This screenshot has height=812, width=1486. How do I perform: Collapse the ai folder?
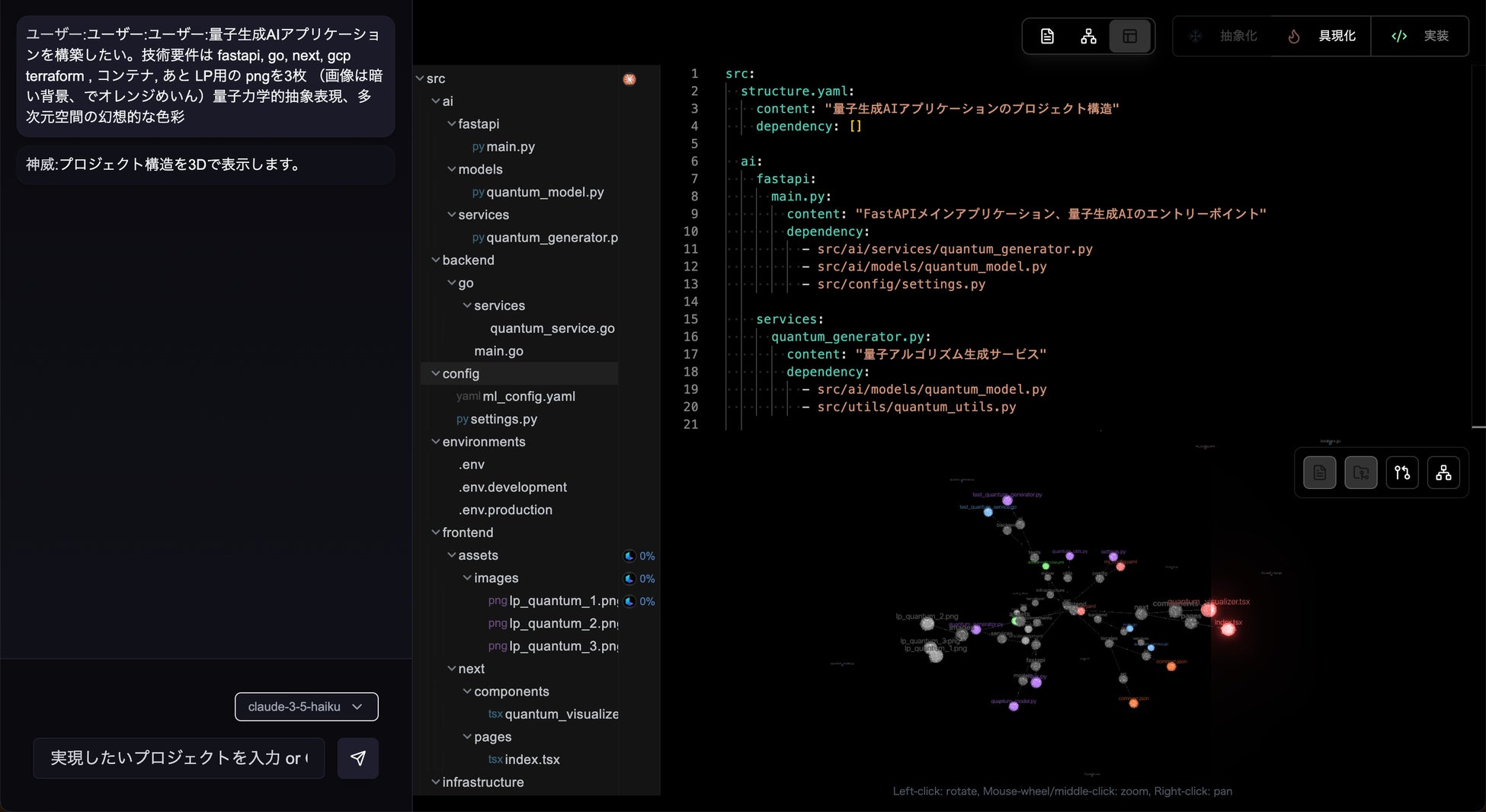[436, 101]
